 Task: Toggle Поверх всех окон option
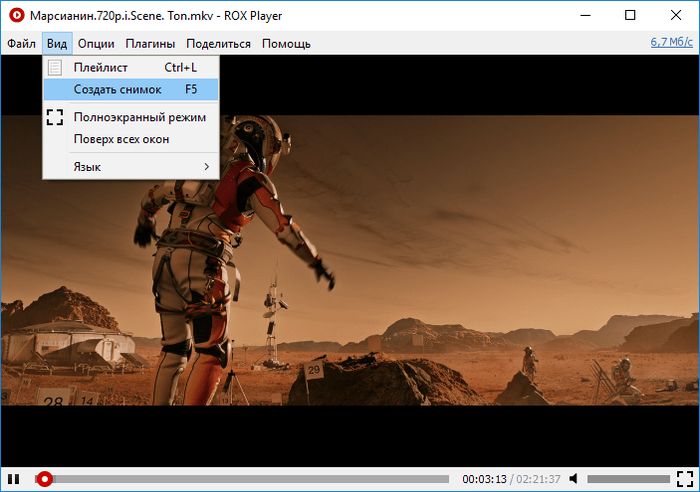(x=121, y=139)
